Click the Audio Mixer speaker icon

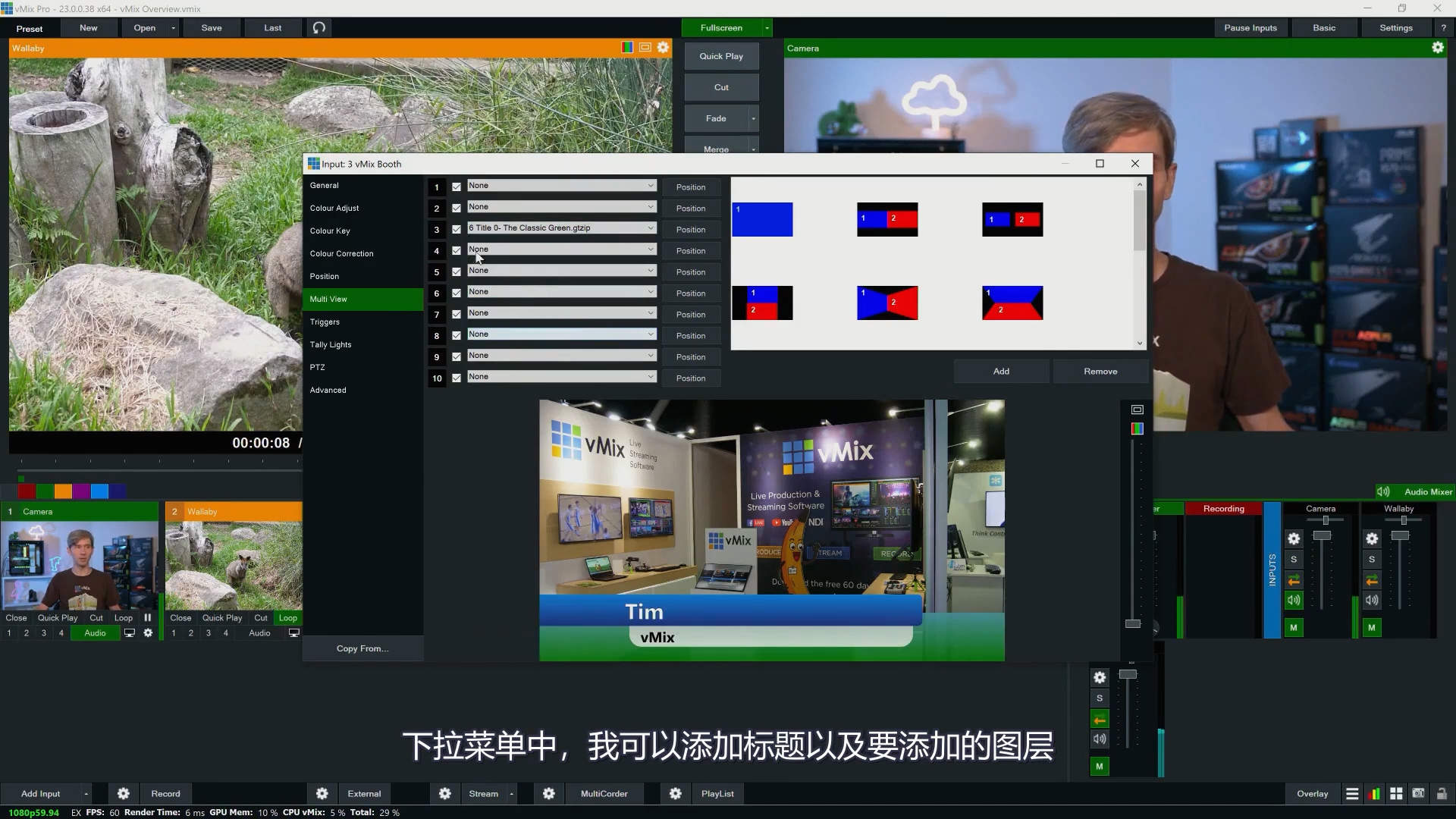point(1383,491)
